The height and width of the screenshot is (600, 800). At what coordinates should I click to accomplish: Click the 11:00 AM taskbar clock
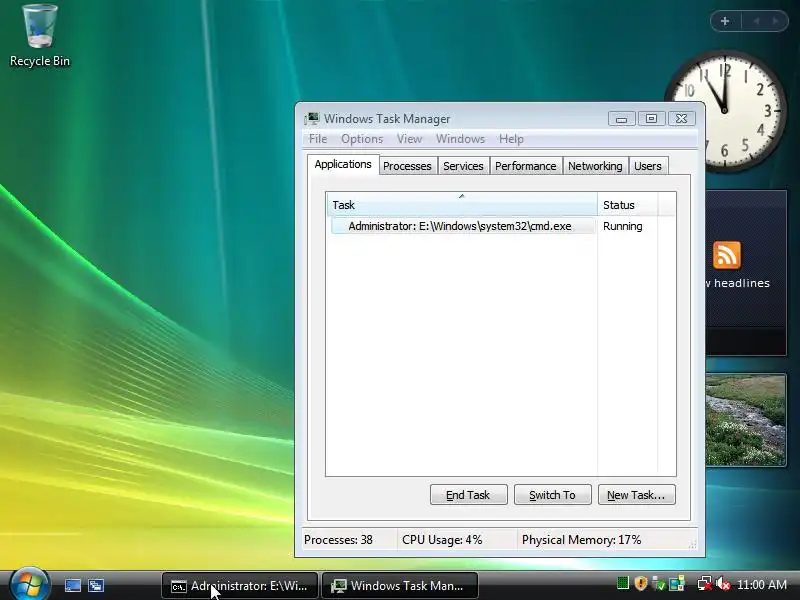pyautogui.click(x=762, y=584)
